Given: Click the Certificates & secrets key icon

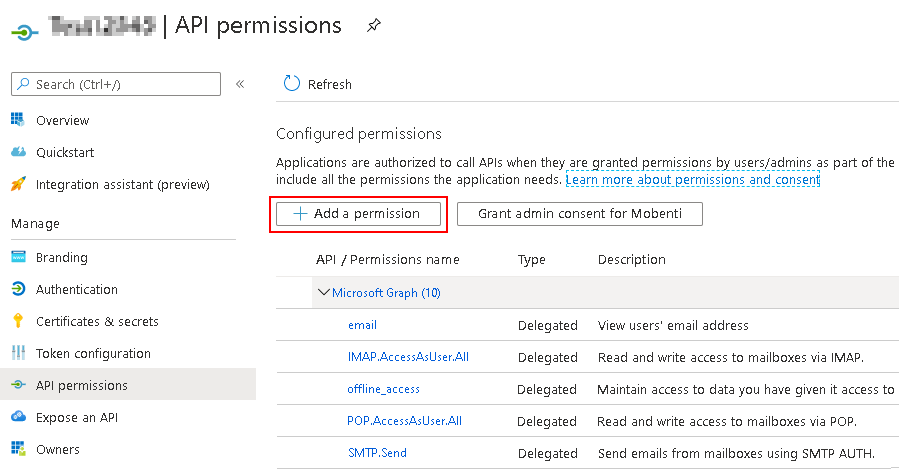Looking at the screenshot, I should pyautogui.click(x=18, y=321).
